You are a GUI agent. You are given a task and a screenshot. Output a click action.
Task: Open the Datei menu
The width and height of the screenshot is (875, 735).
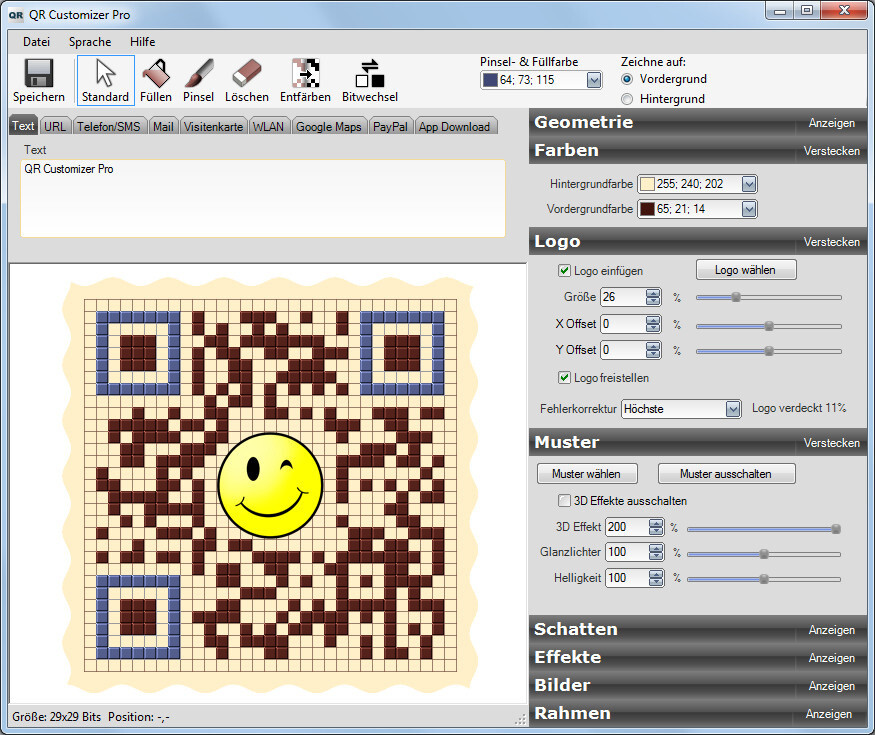point(36,42)
